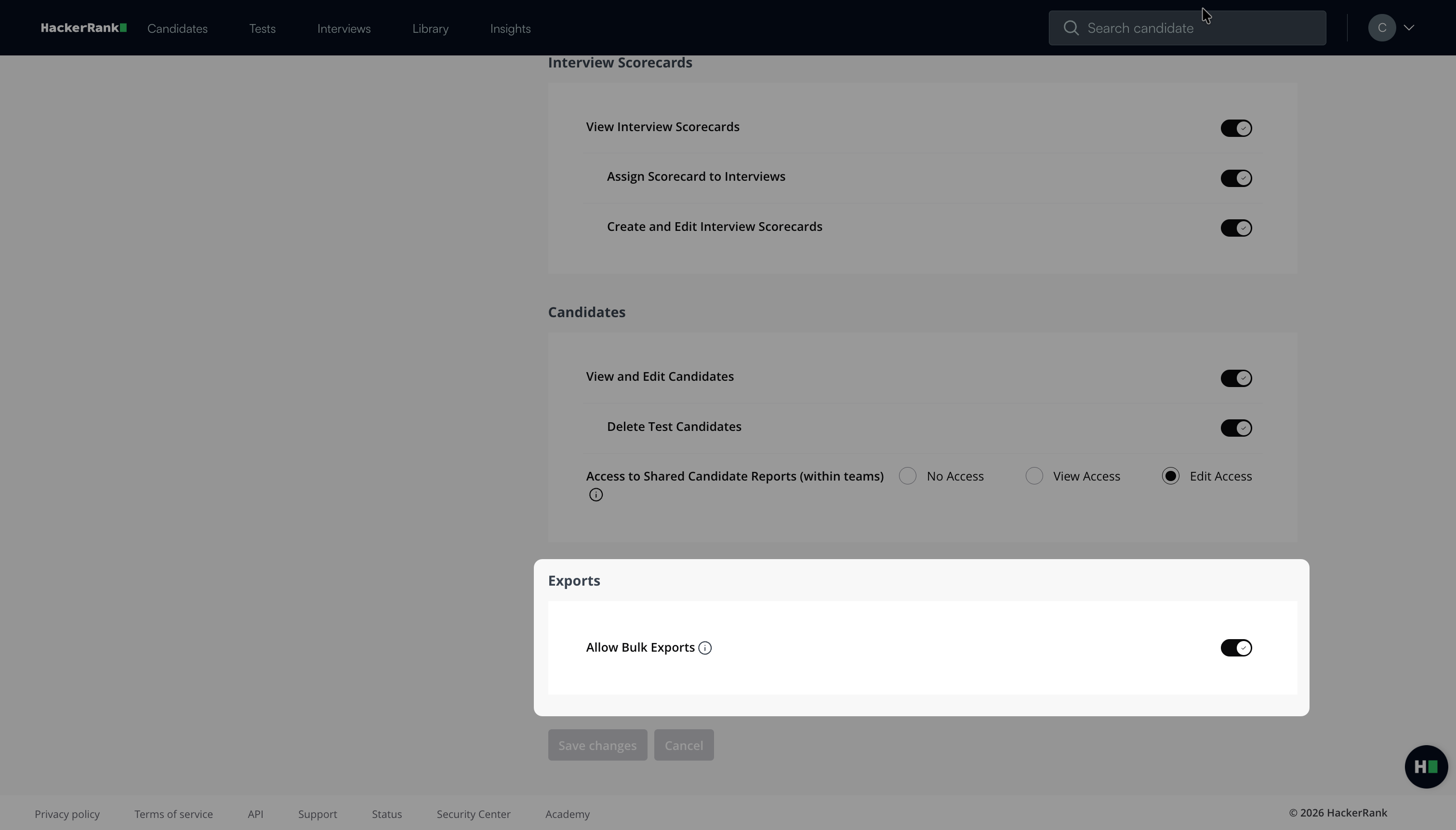Focus the Search candidate input field
1456x830 pixels.
coord(1196,28)
